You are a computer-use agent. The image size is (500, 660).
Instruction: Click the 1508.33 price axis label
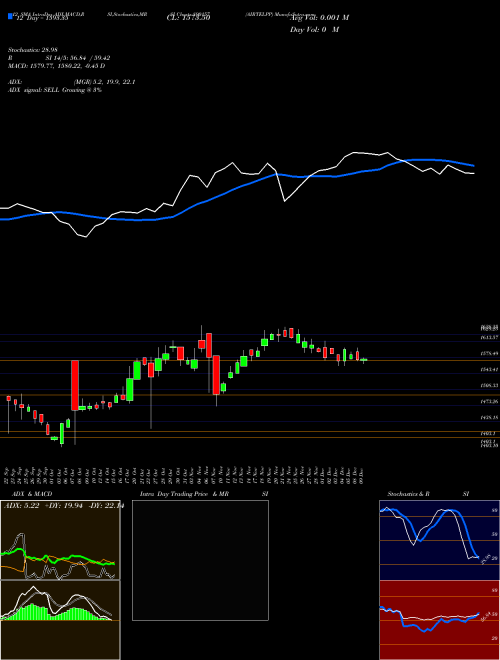point(489,385)
